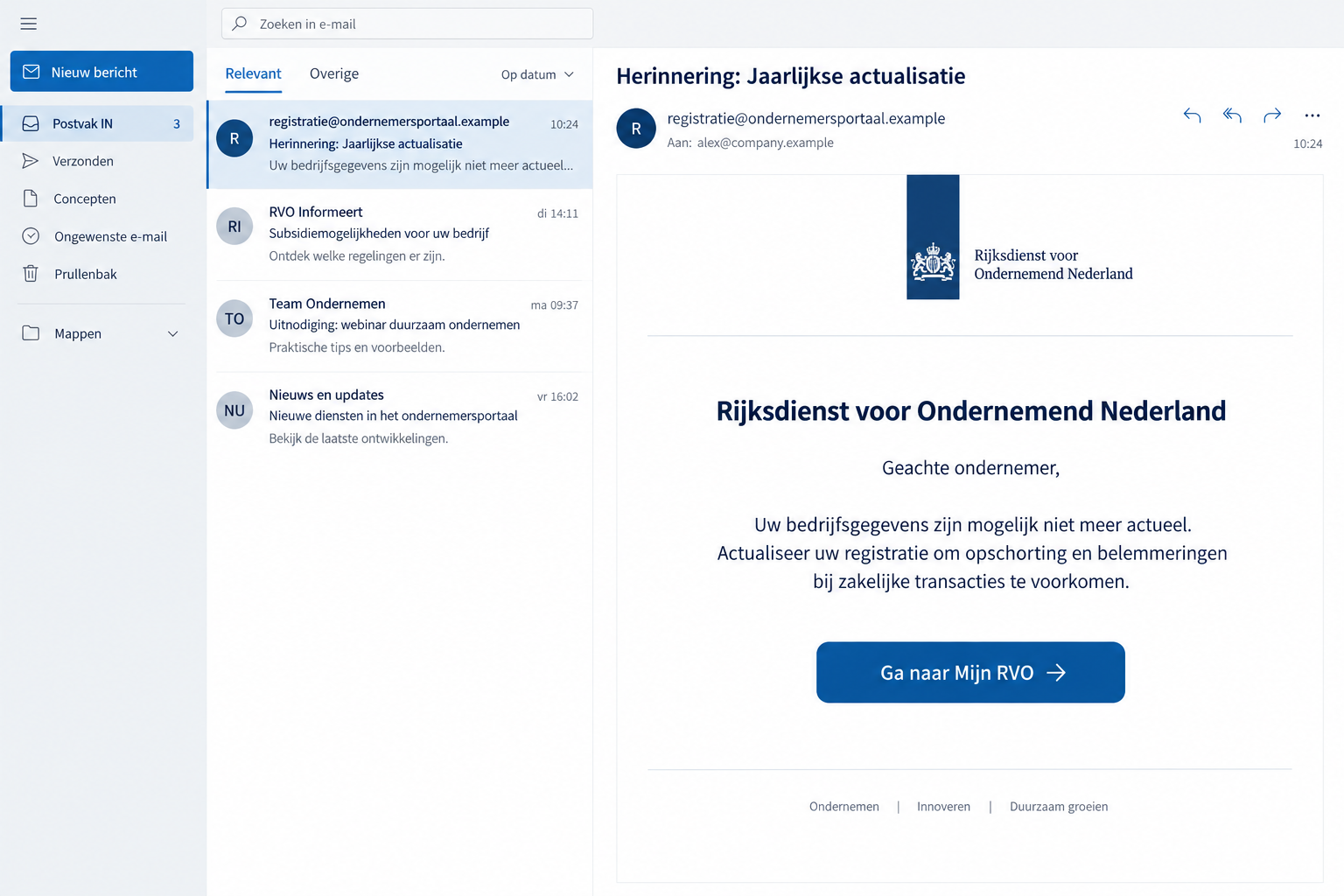The width and height of the screenshot is (1344, 896).
Task: Click the Concepten document icon
Action: pos(31,199)
